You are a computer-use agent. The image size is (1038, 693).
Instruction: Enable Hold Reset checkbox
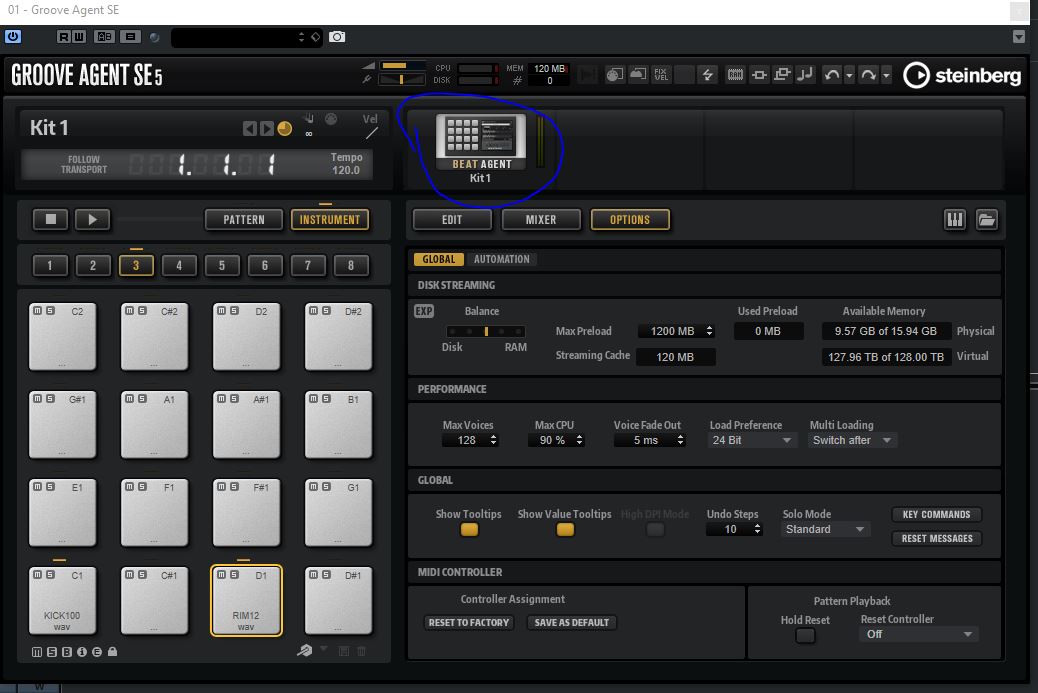point(805,636)
